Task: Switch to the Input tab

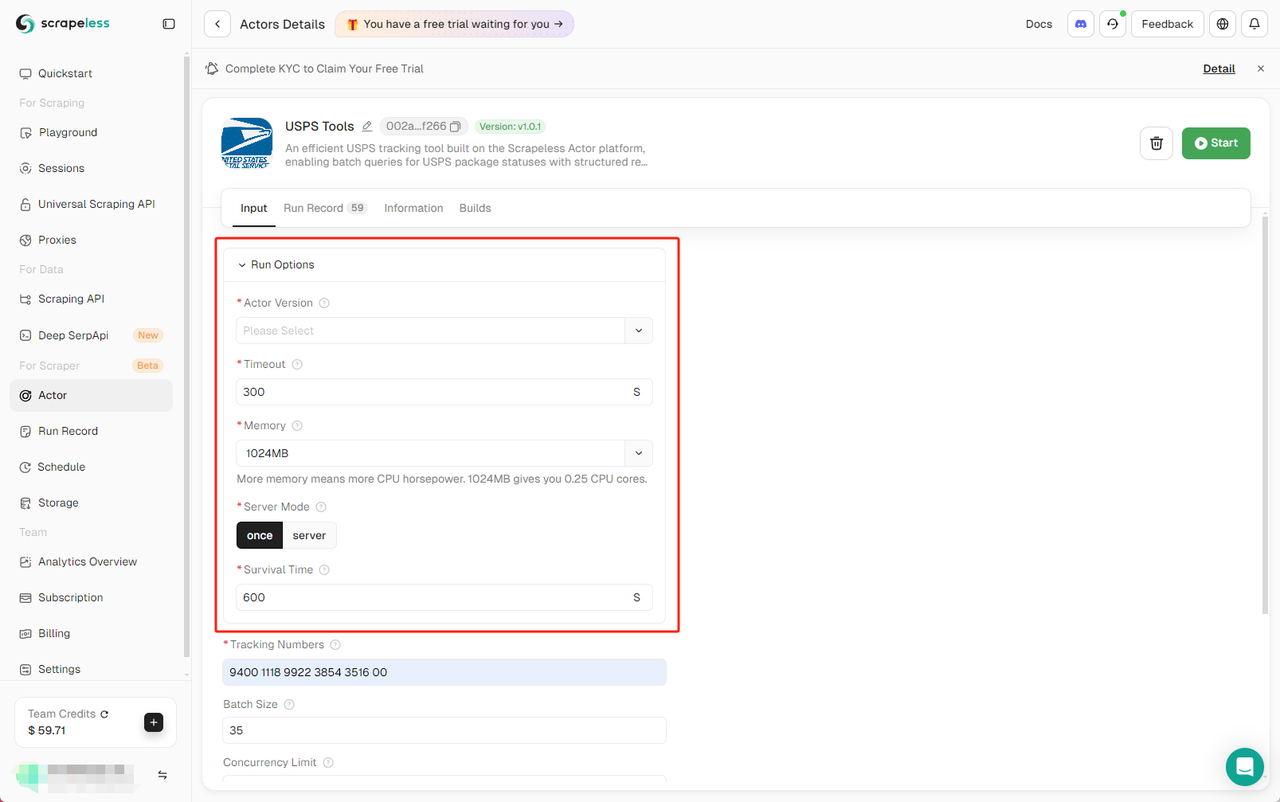Action: click(254, 208)
